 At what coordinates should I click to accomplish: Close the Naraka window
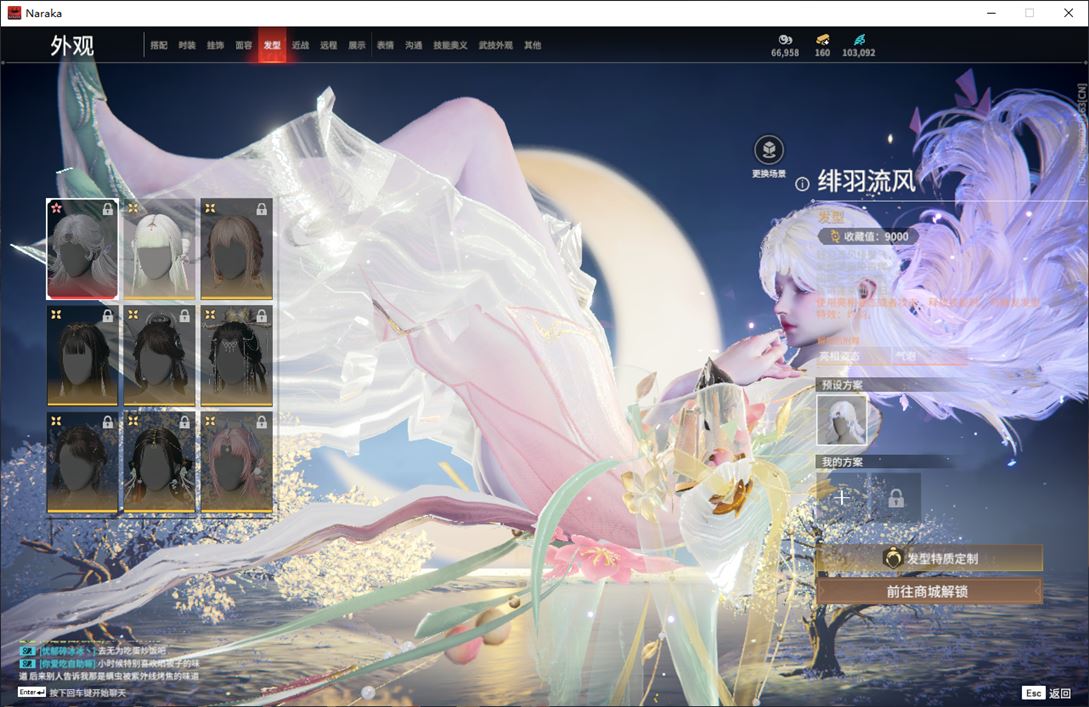point(1069,13)
